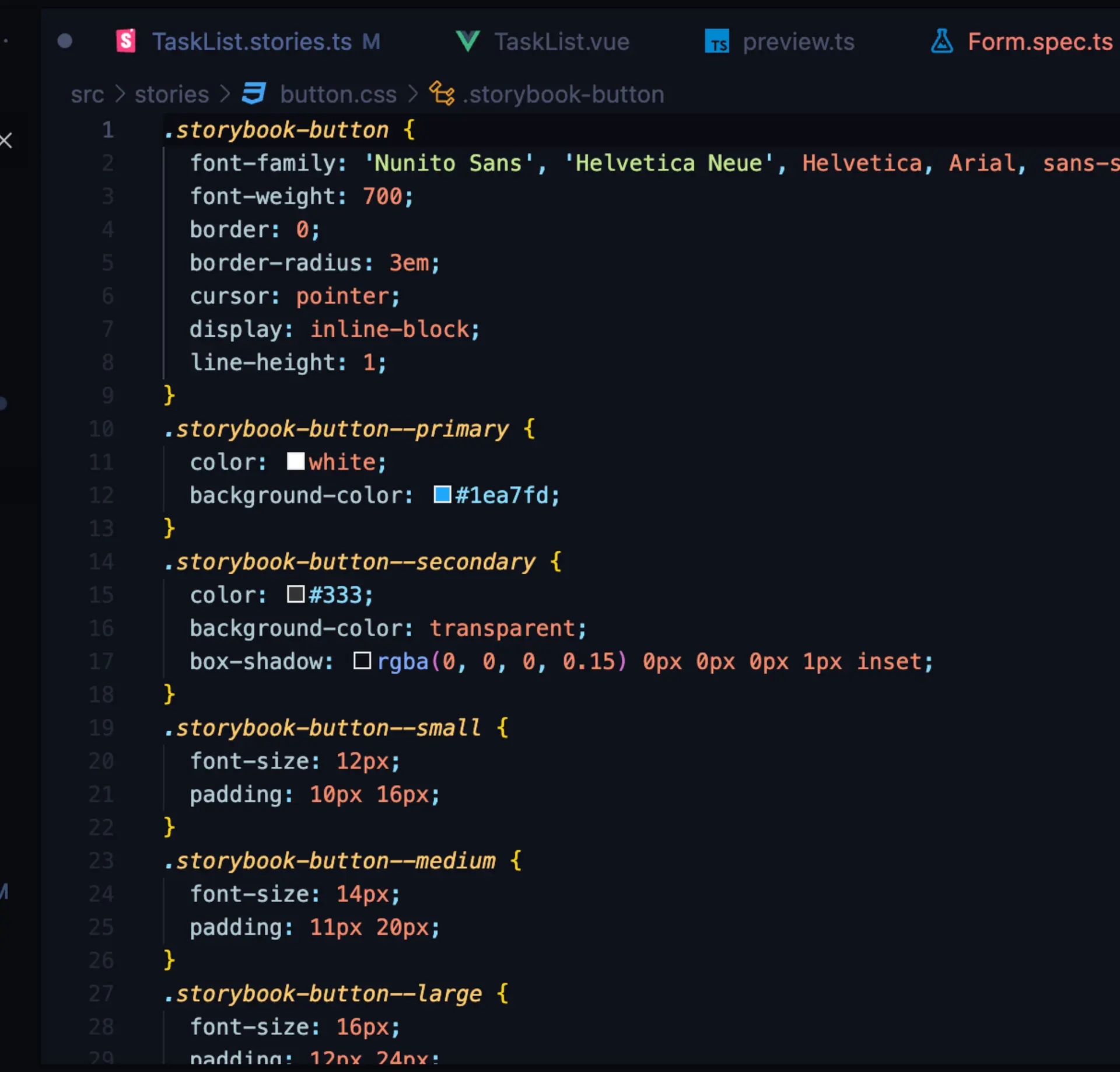
Task: Open the TaskList.stories.ts tab
Action: point(251,41)
